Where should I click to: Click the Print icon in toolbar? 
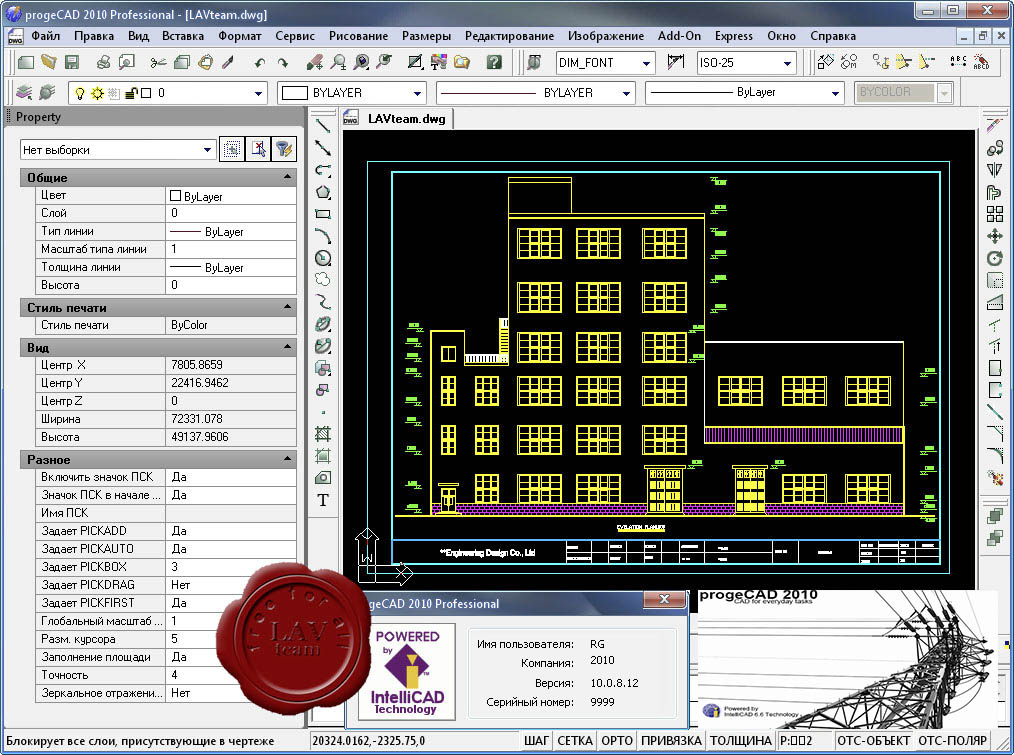click(x=103, y=62)
